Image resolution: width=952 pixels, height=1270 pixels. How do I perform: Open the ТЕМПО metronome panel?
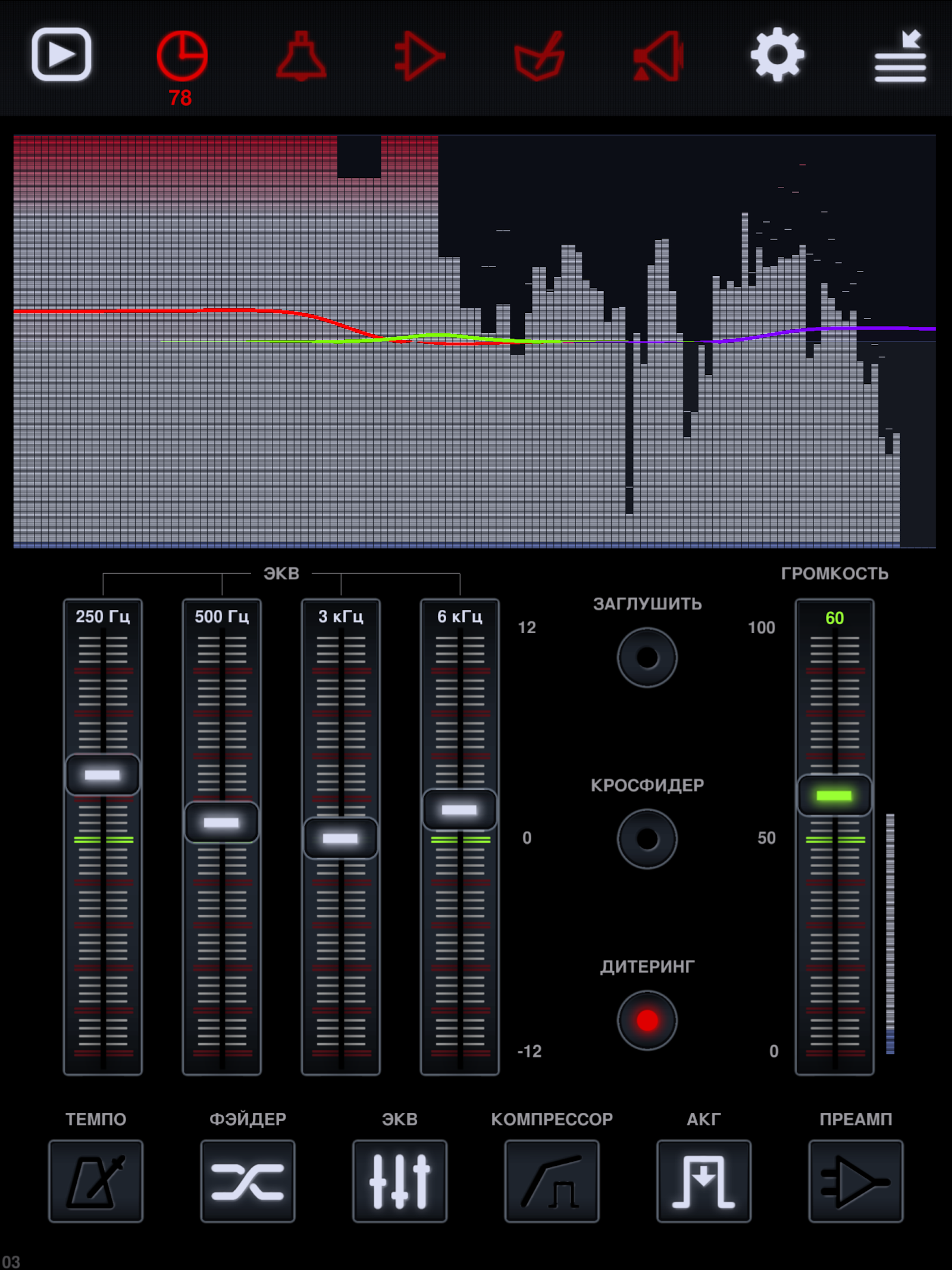(96, 1181)
